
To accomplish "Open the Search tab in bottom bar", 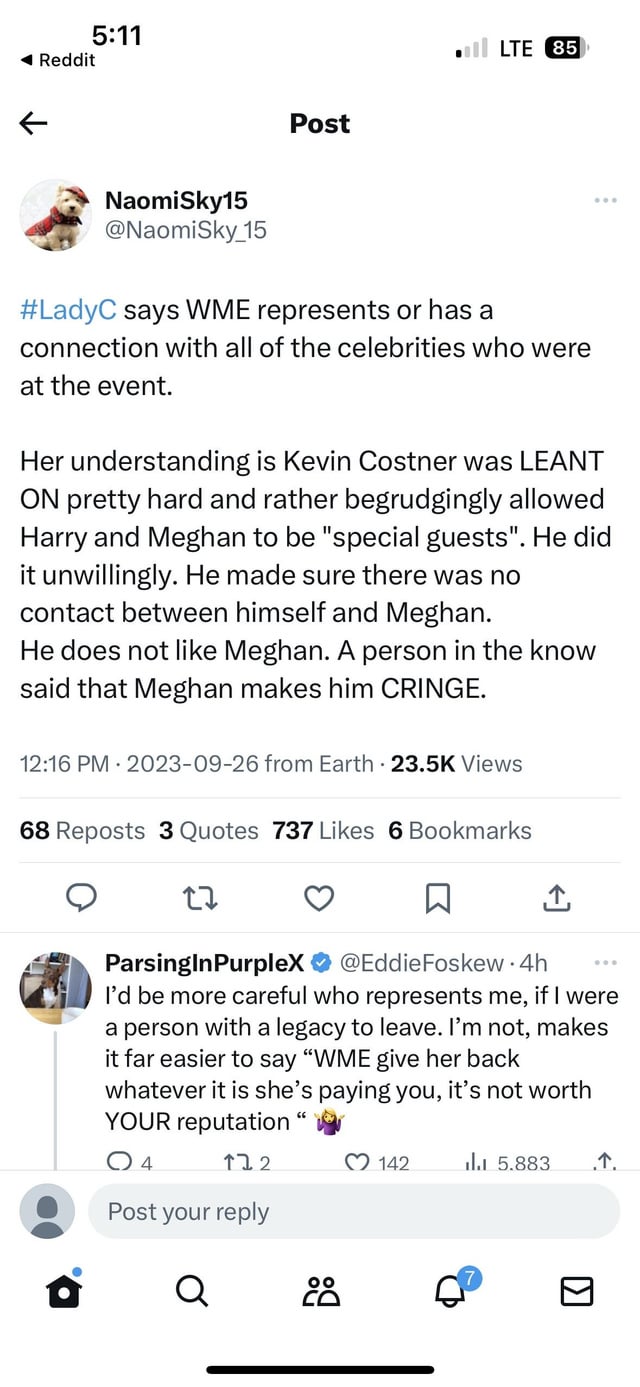I will point(191,1292).
